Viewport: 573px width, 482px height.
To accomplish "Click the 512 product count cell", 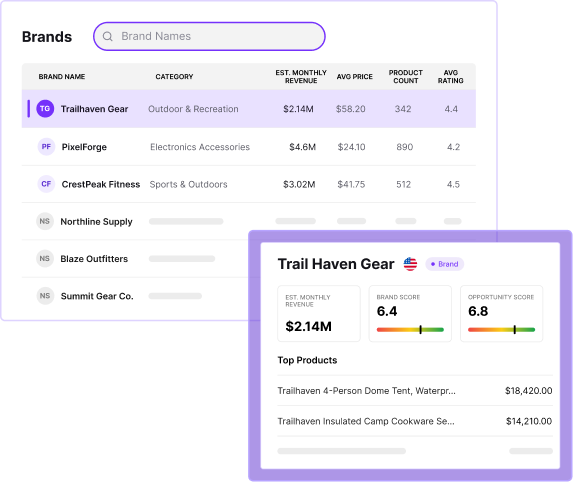I will click(x=403, y=184).
